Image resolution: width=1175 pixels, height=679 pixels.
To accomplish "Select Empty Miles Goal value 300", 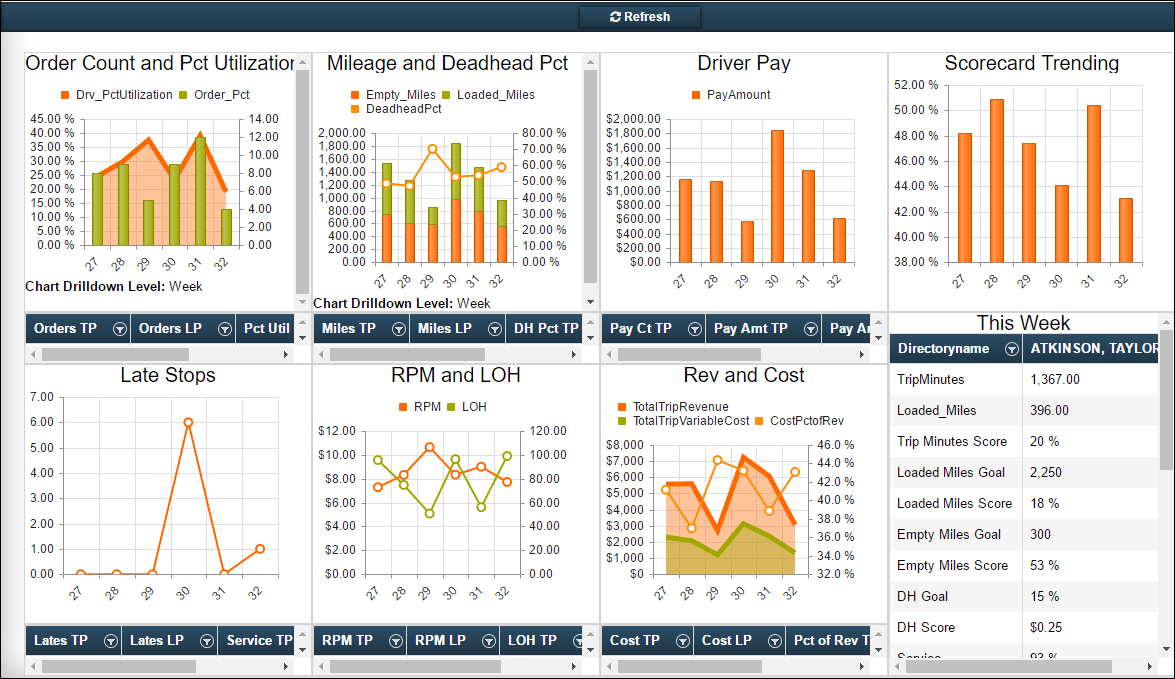I will pyautogui.click(x=1040, y=534).
